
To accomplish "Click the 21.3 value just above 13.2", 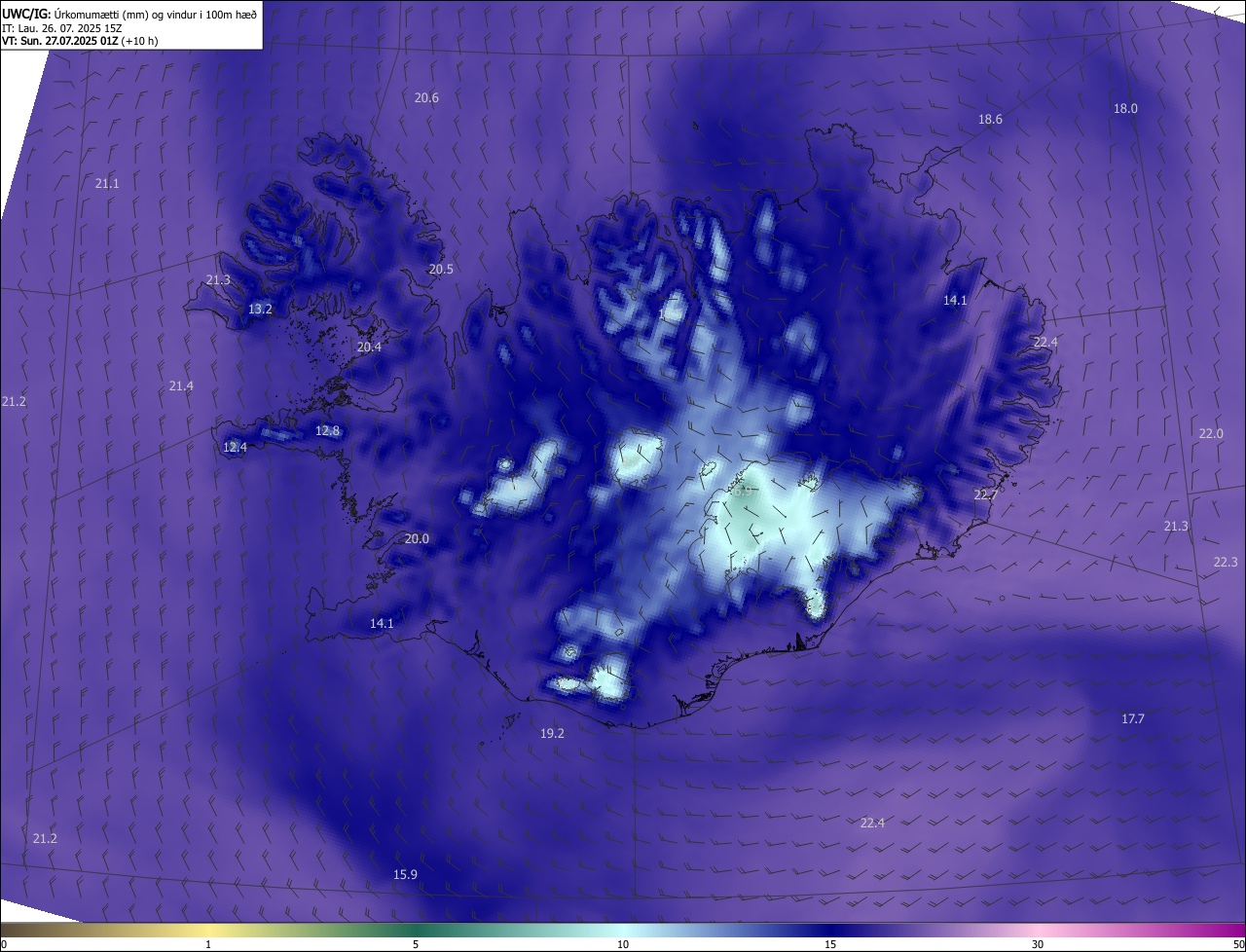I will coord(218,279).
